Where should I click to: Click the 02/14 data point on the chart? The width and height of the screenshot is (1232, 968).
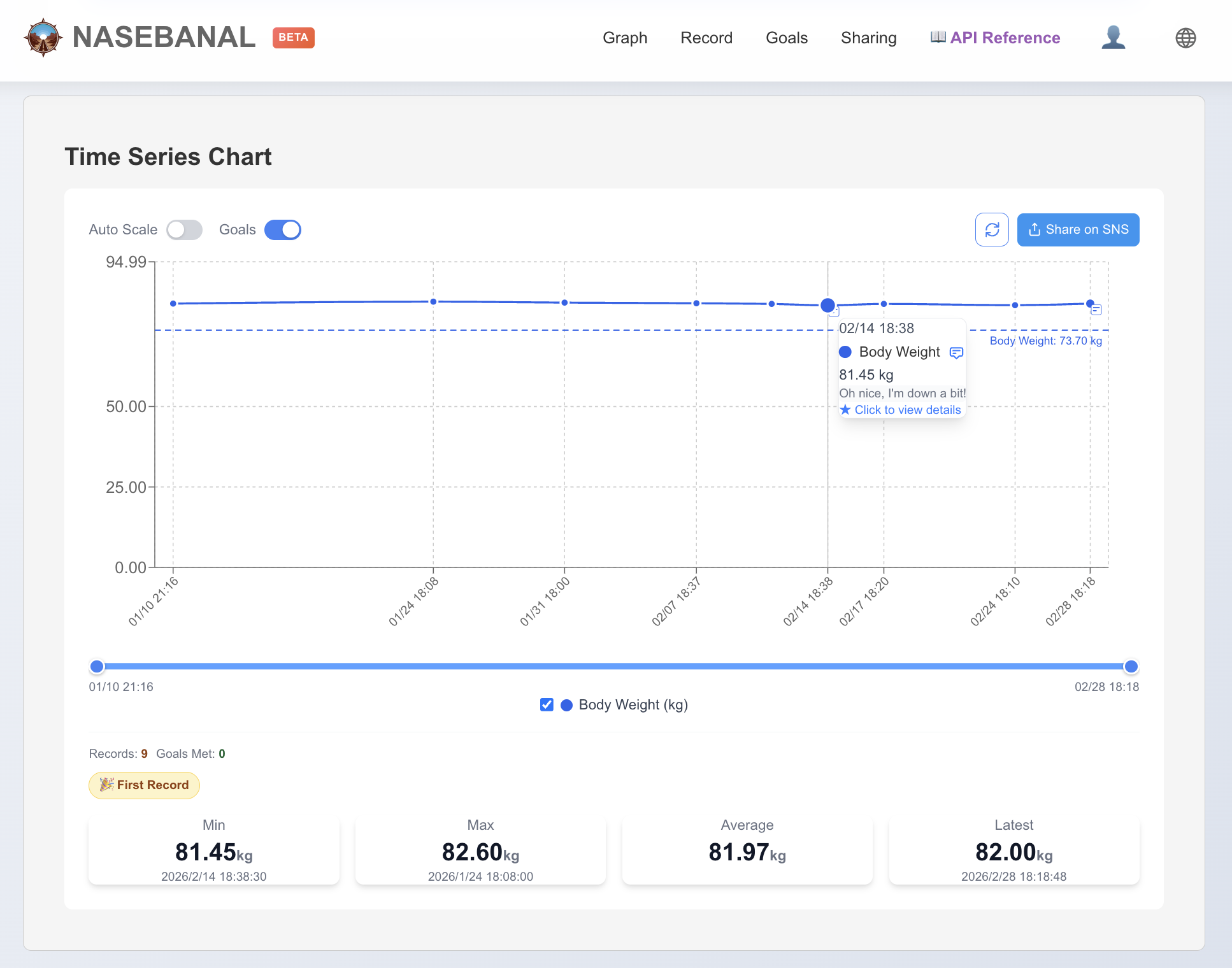pyautogui.click(x=828, y=306)
